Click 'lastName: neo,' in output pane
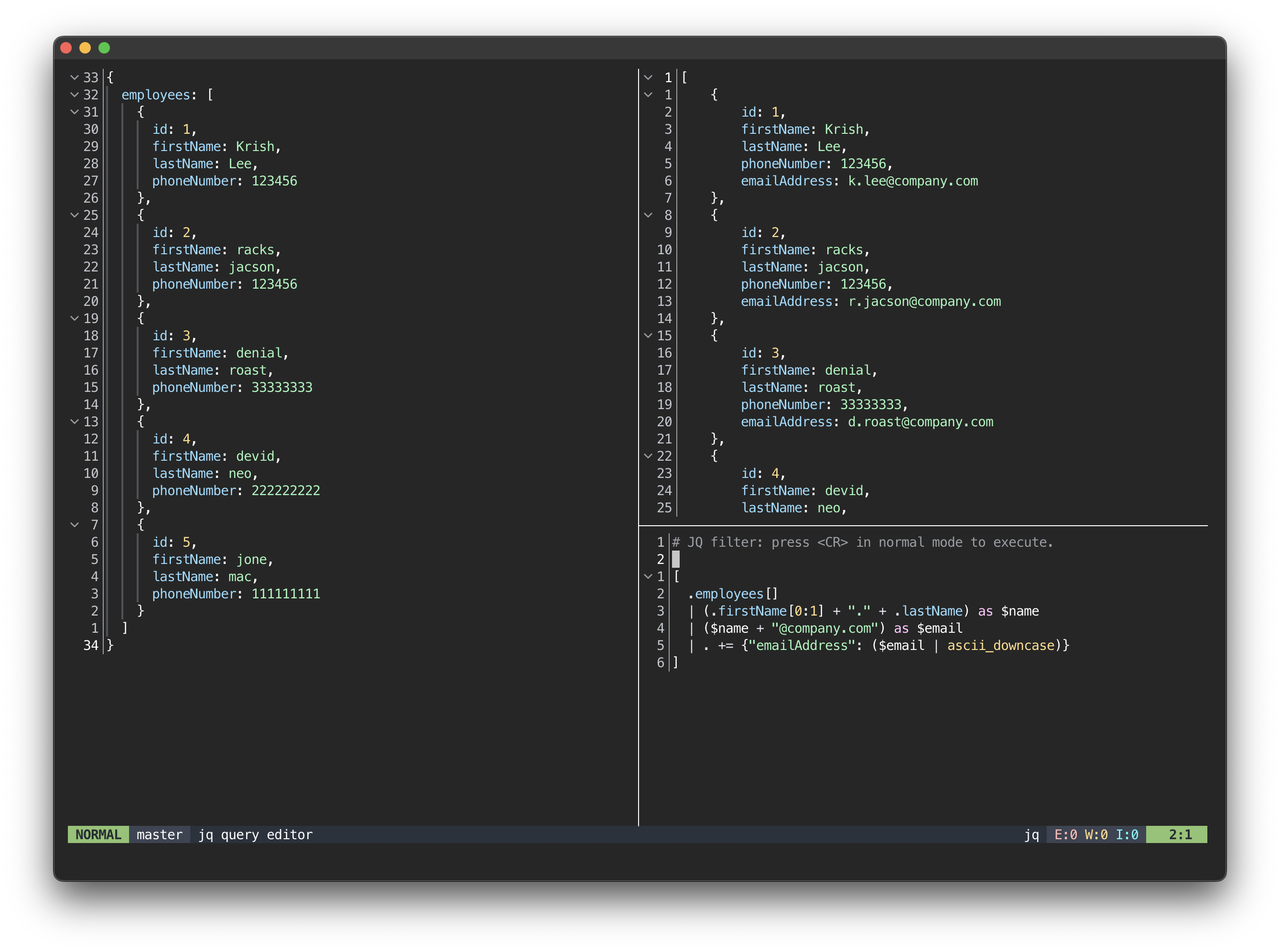Image resolution: width=1280 pixels, height=952 pixels. click(793, 508)
